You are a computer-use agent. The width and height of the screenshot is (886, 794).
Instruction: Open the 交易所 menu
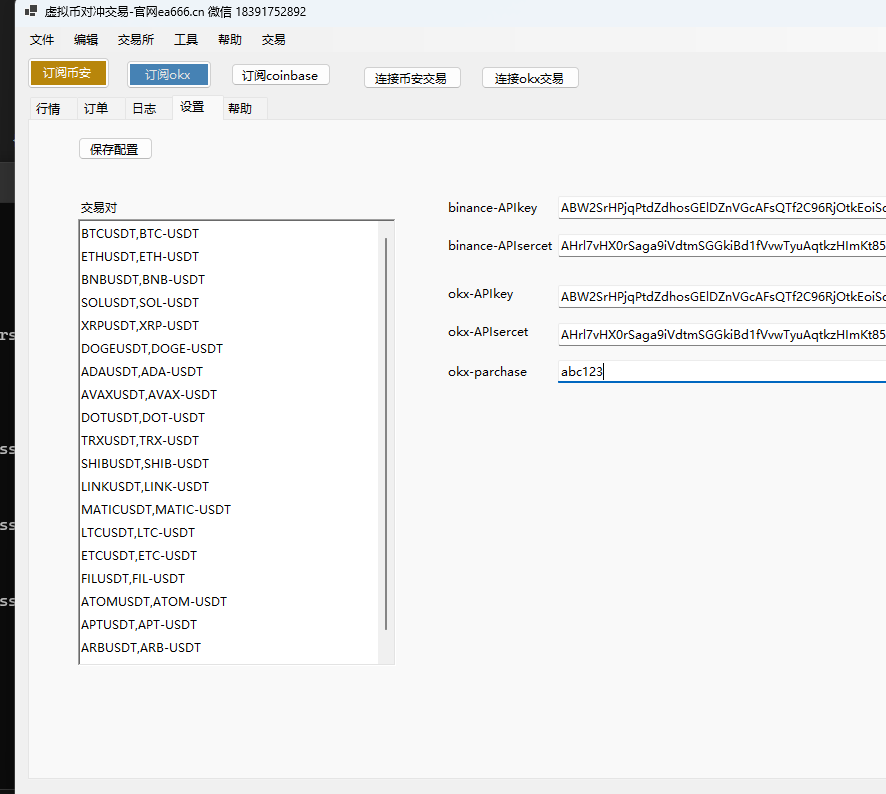[136, 40]
